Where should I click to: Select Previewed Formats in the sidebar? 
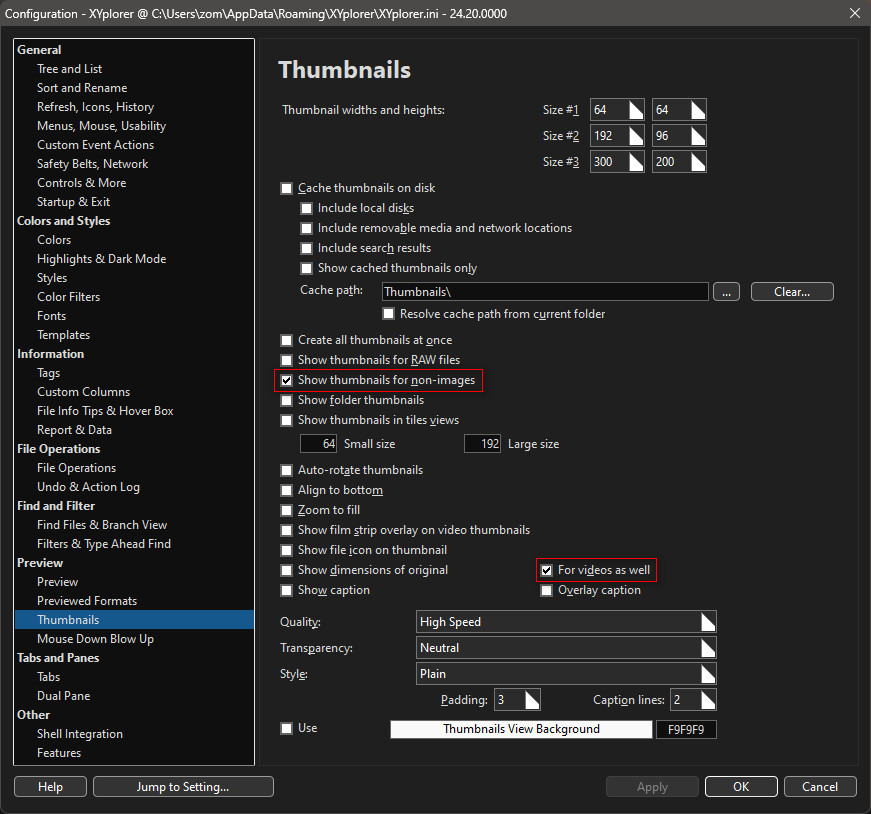point(87,601)
